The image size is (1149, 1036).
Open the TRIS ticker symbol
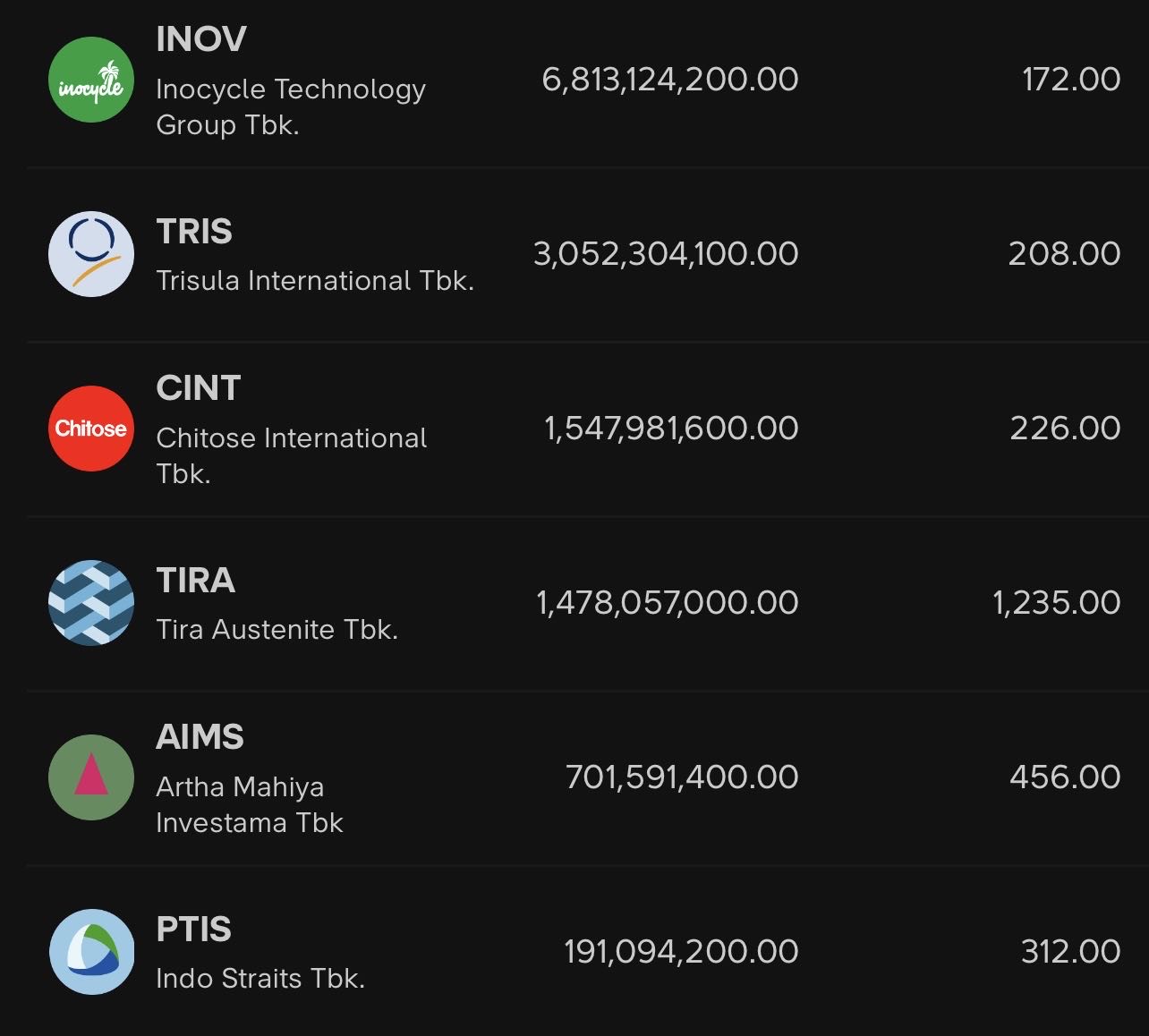pos(194,232)
